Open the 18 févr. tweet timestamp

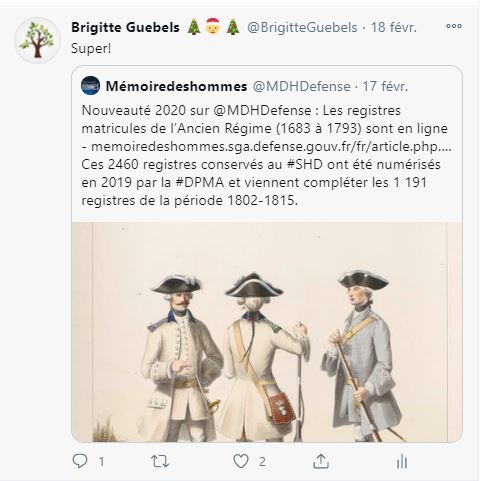pos(394,27)
